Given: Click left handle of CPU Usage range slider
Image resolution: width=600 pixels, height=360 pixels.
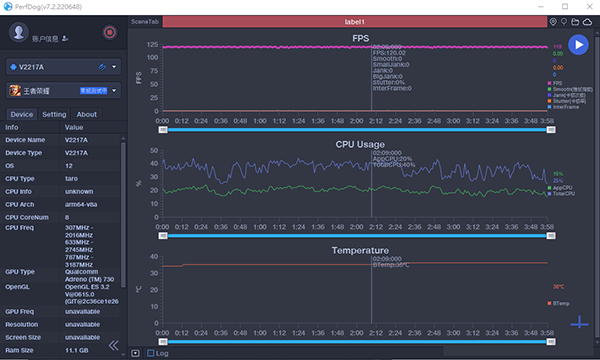Looking at the screenshot, I should (163, 236).
